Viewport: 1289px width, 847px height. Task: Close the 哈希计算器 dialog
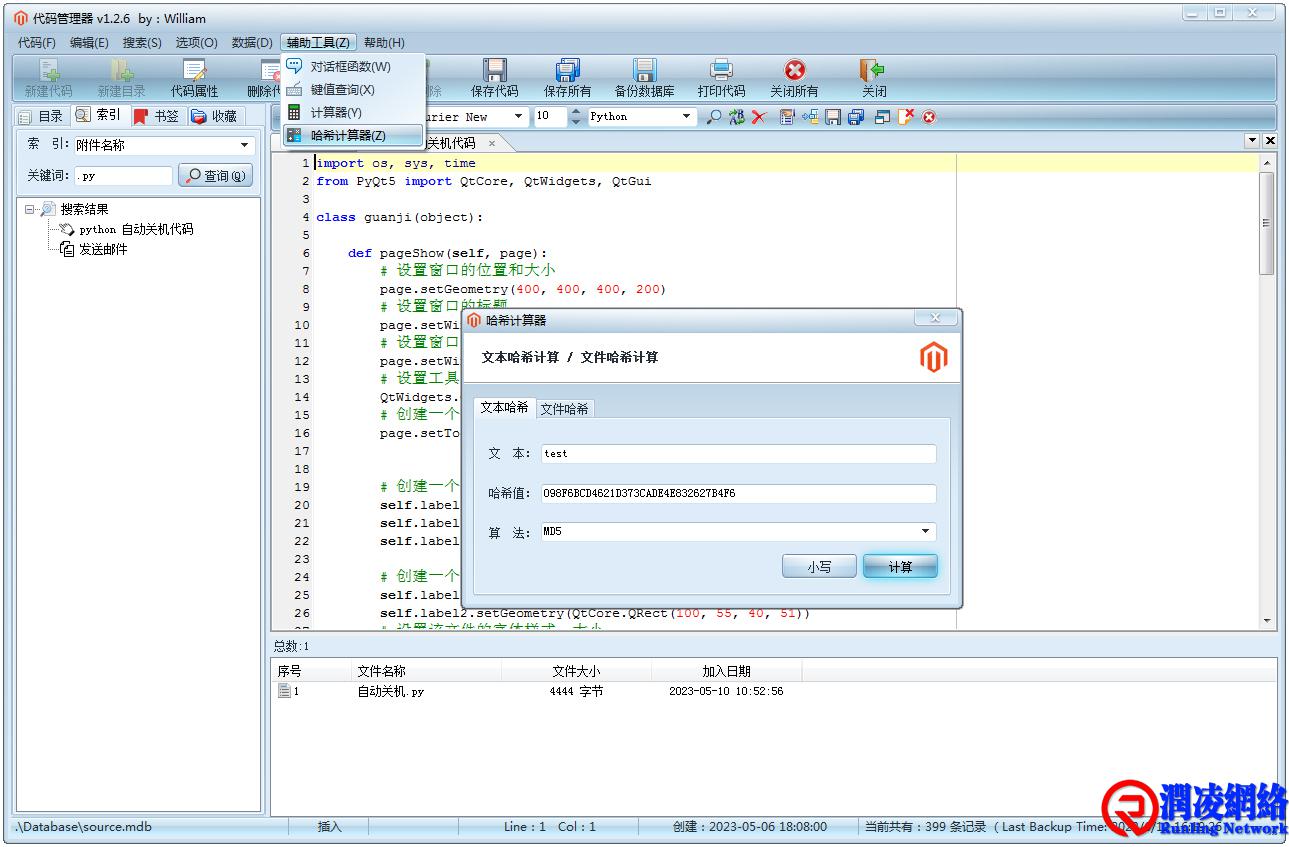pos(935,318)
